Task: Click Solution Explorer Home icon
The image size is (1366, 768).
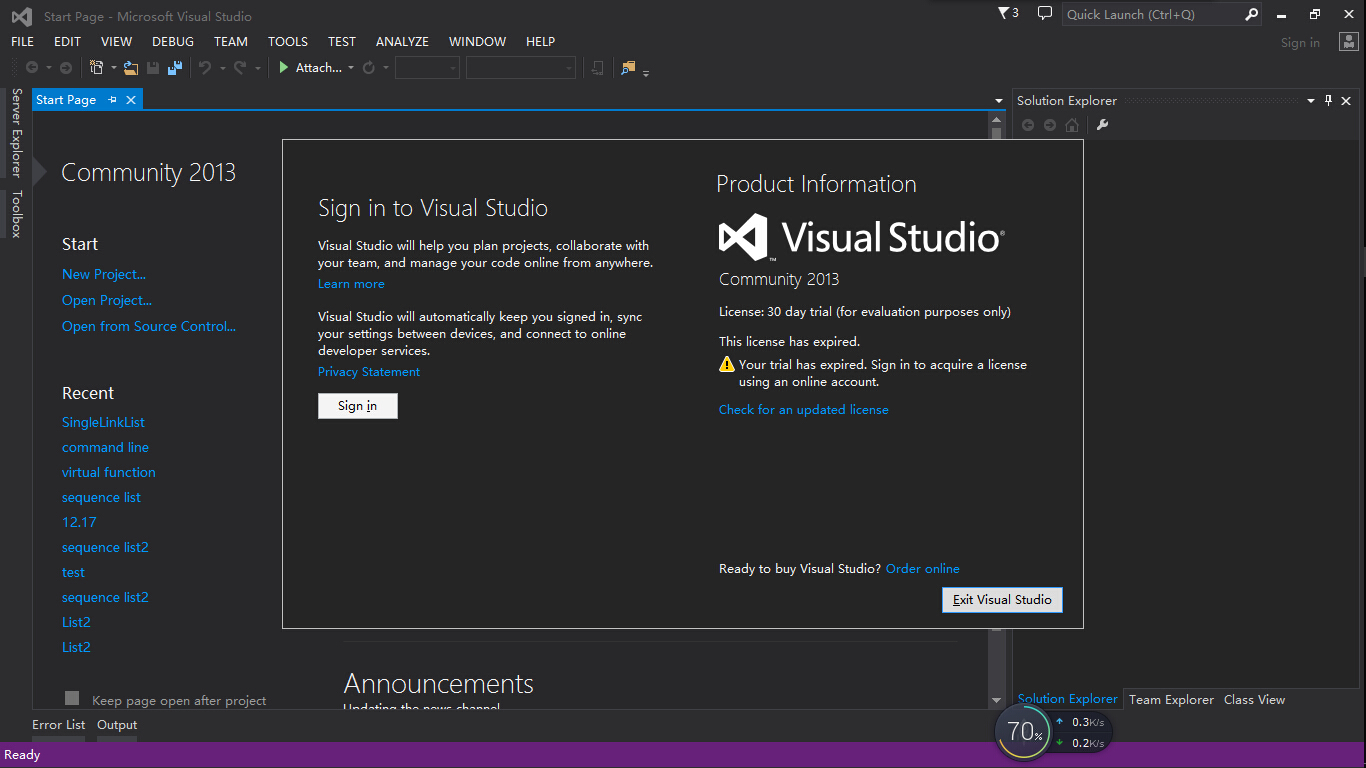Action: 1072,125
